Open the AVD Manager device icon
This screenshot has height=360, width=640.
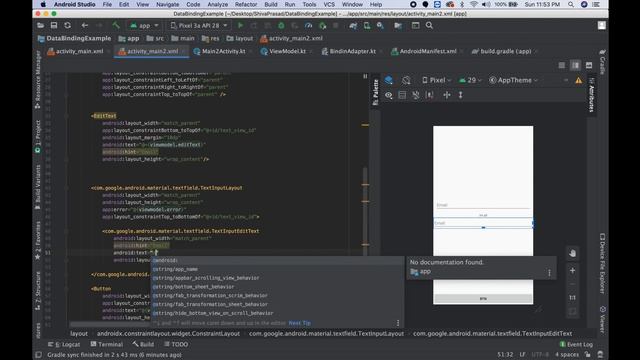click(x=367, y=25)
